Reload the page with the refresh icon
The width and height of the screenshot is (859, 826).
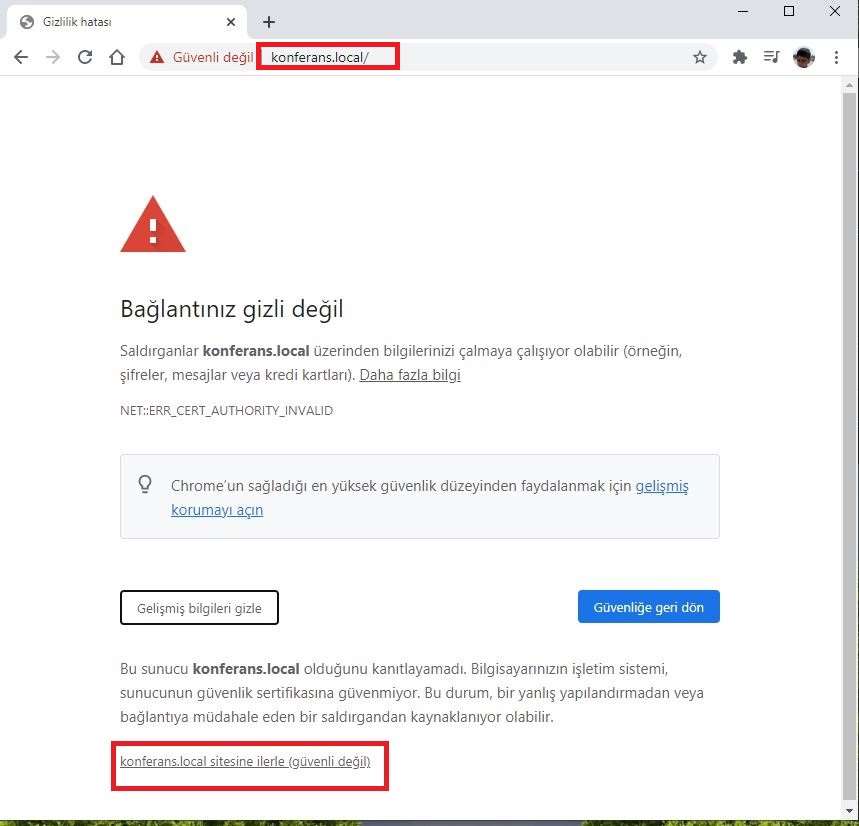(85, 57)
